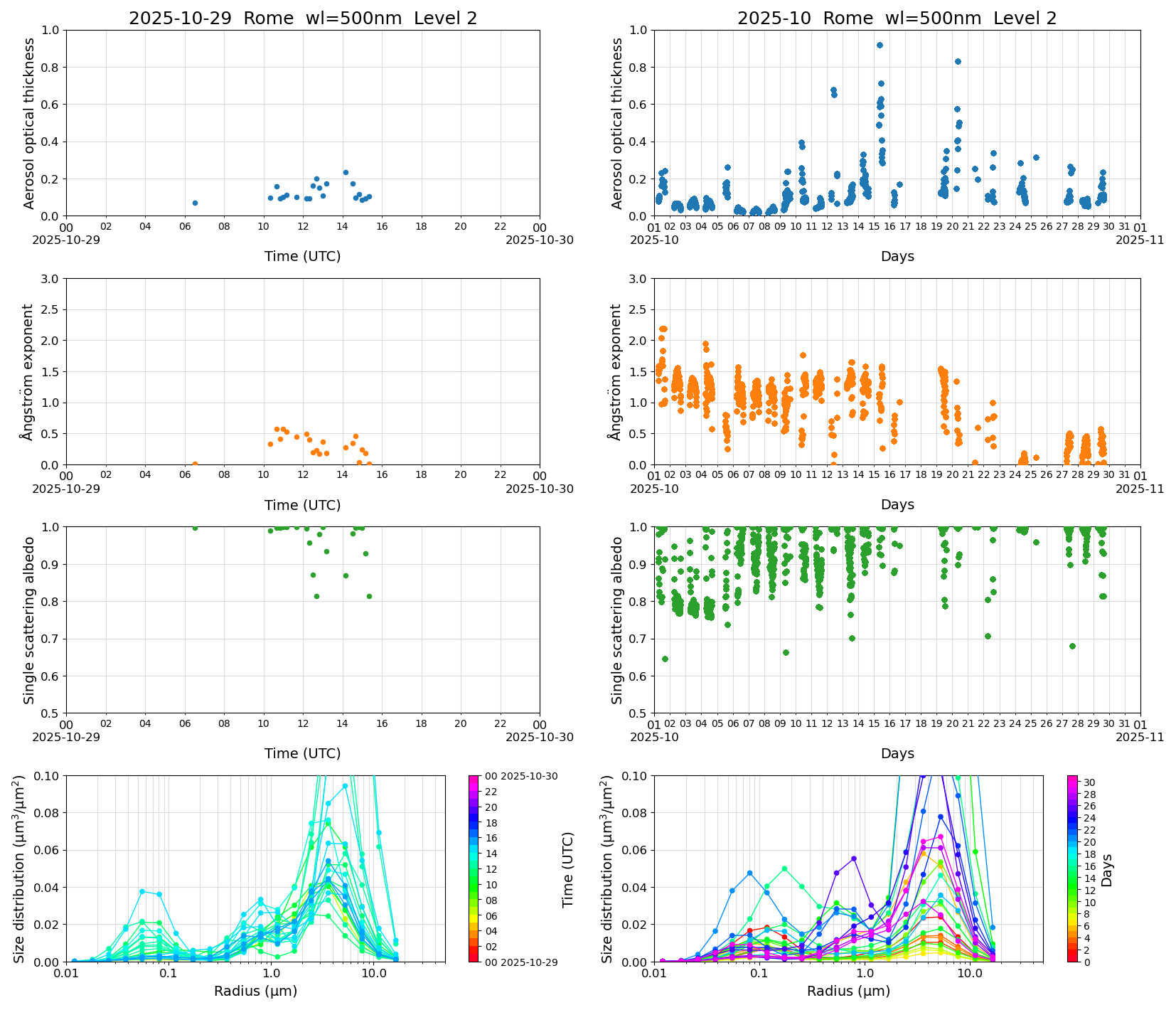Image resolution: width=1176 pixels, height=1010 pixels.
Task: Click the lowest monthly albedo point near 0.65
Action: pos(665,659)
